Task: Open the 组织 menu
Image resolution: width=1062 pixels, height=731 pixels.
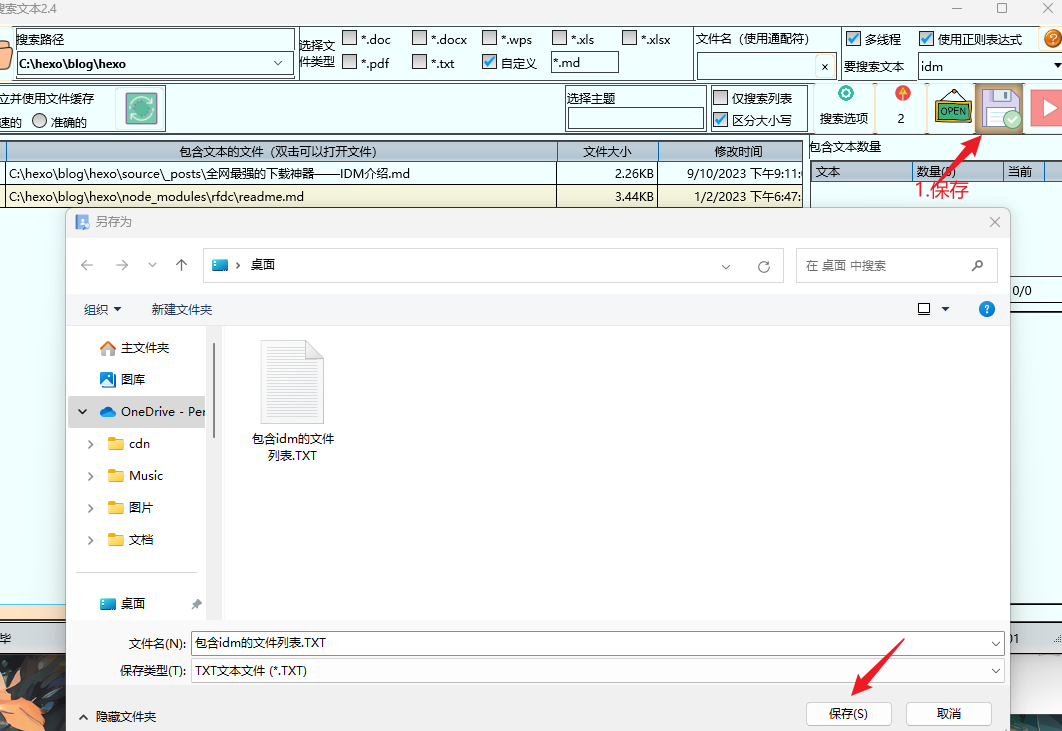Action: 103,309
